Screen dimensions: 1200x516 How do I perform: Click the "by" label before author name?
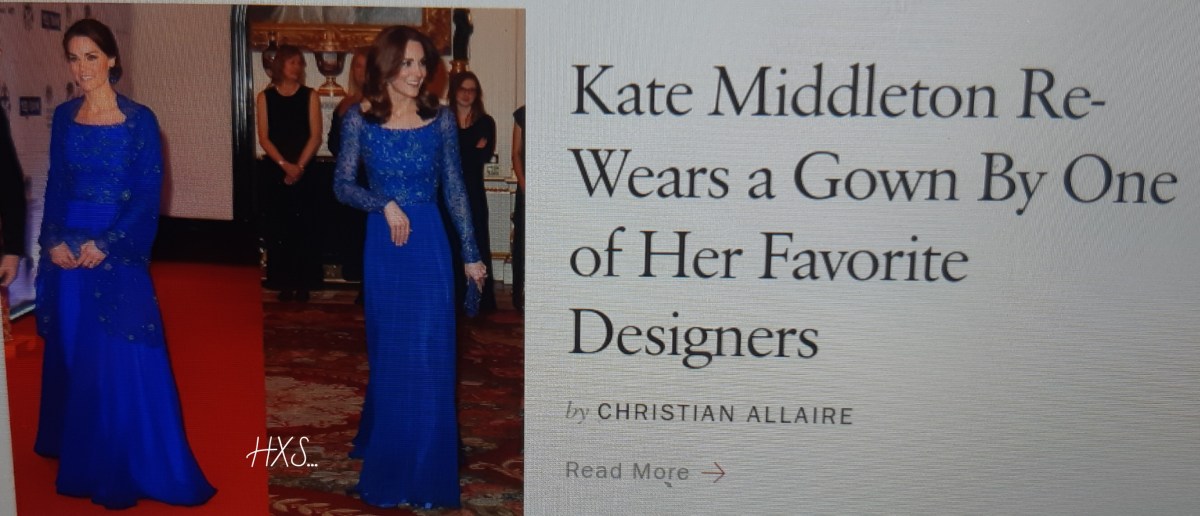577,413
